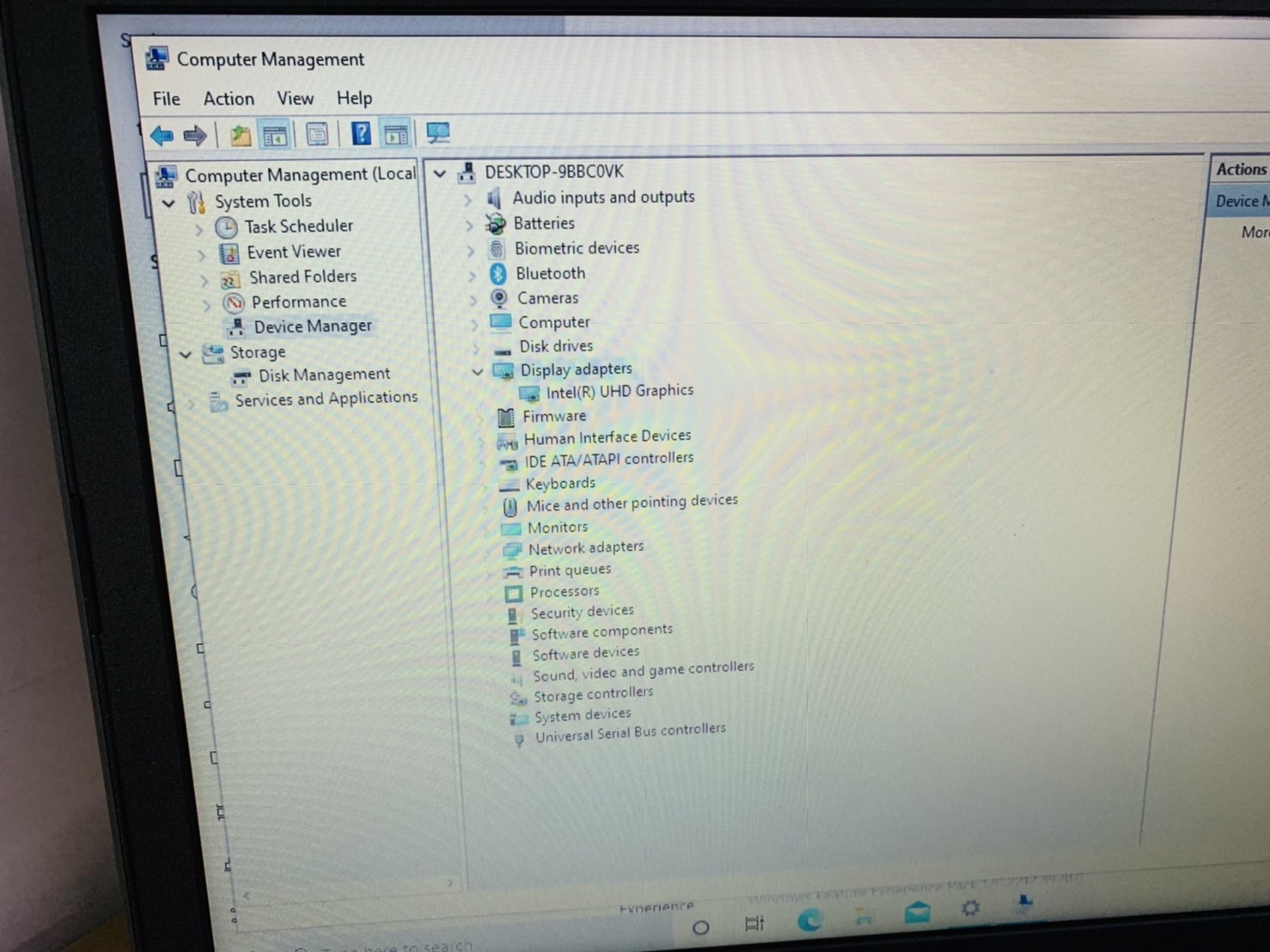This screenshot has height=952, width=1270.
Task: Collapse the Display adapters category
Action: point(478,371)
